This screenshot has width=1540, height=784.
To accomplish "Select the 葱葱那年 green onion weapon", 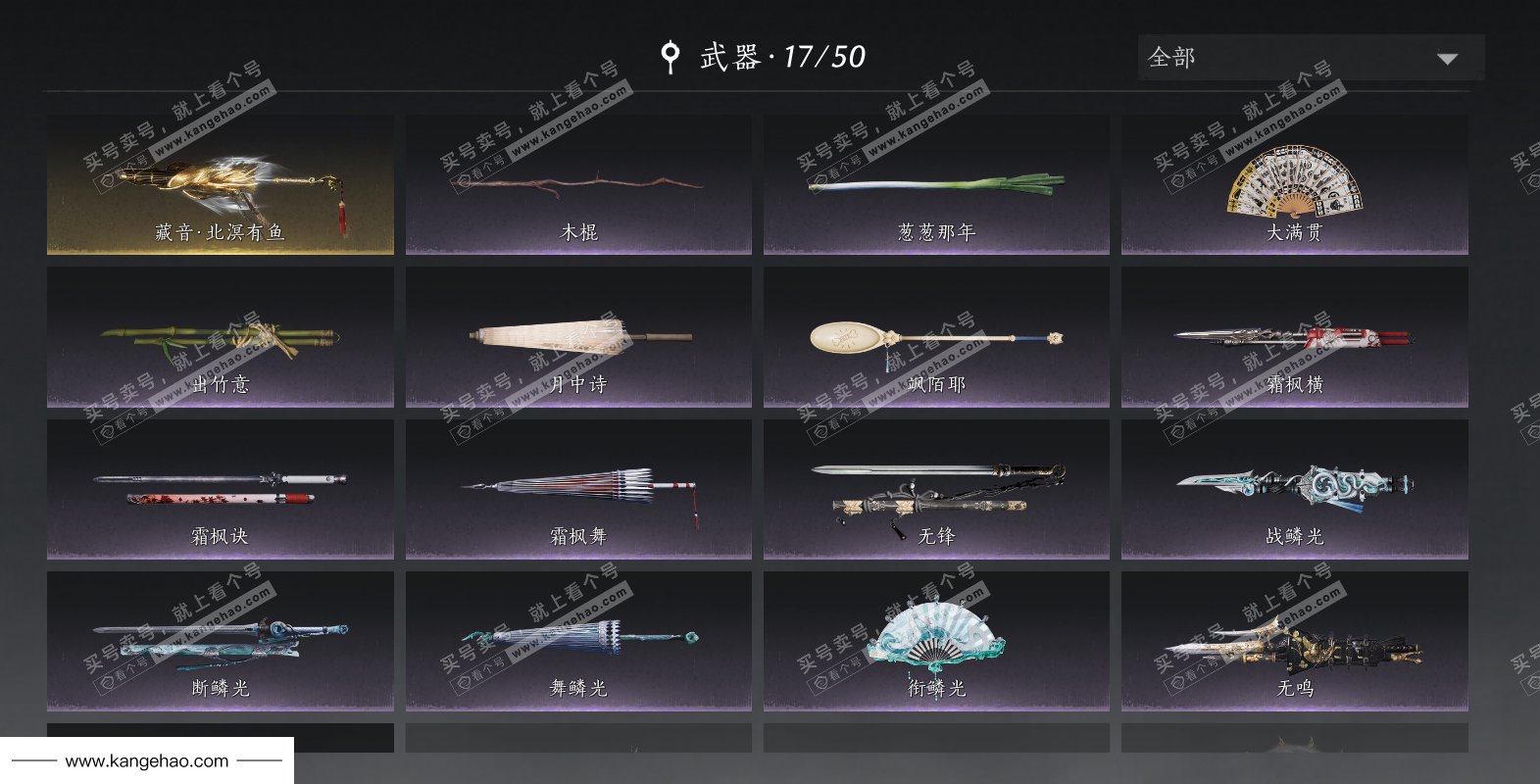I will click(936, 185).
